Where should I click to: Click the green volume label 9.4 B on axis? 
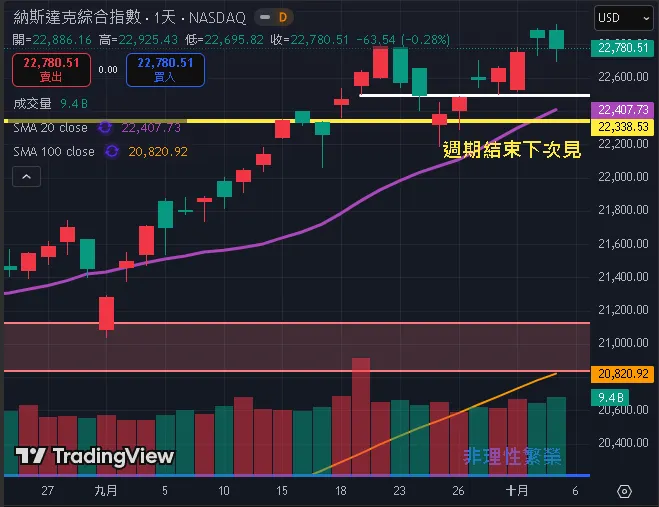click(x=610, y=397)
